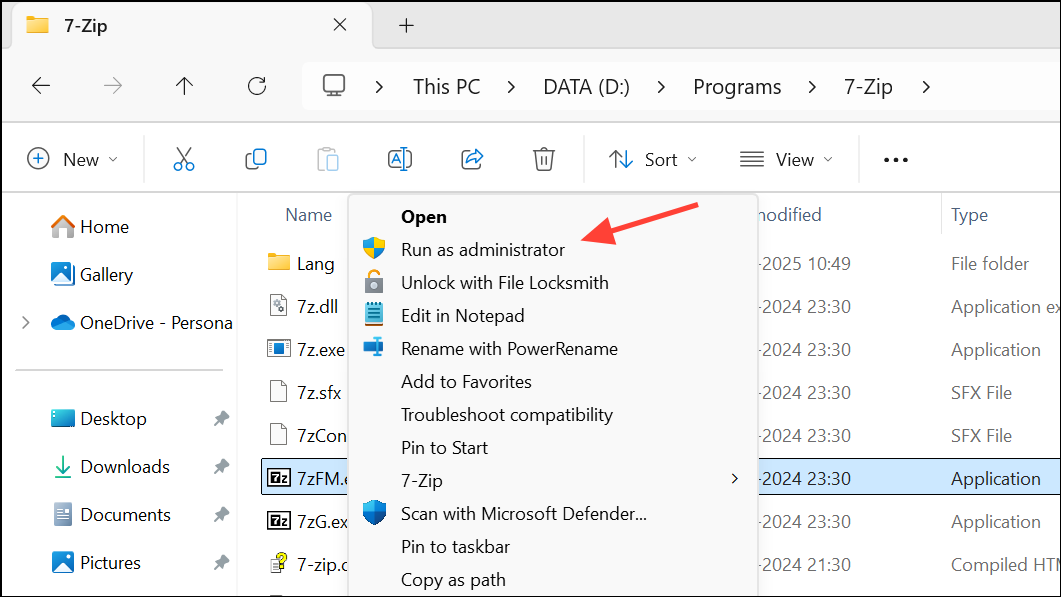Click the 7zFM 7z application icon
This screenshot has height=597, width=1061.
[278, 478]
